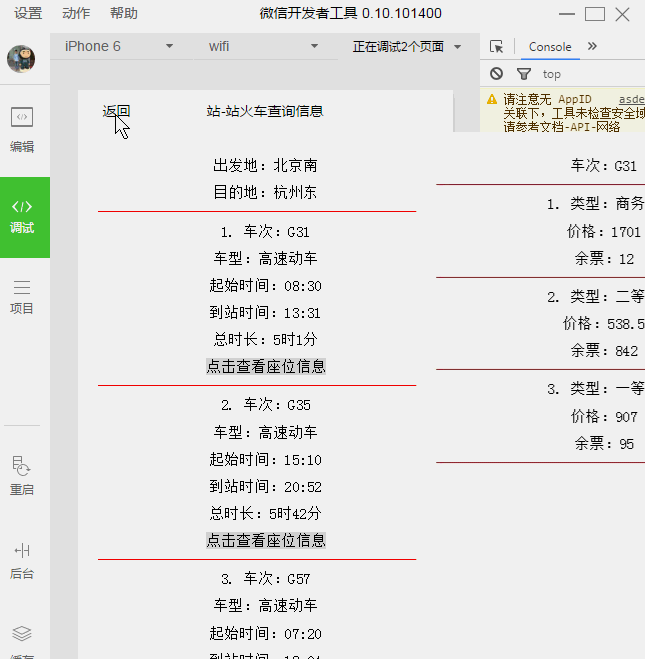This screenshot has height=659, width=645.
Task: Click the user avatar picture
Action: 21,59
